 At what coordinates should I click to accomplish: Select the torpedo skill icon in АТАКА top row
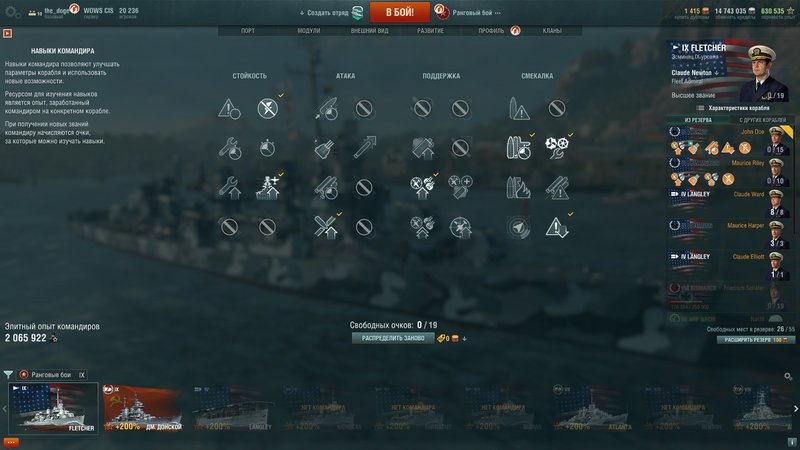click(326, 109)
